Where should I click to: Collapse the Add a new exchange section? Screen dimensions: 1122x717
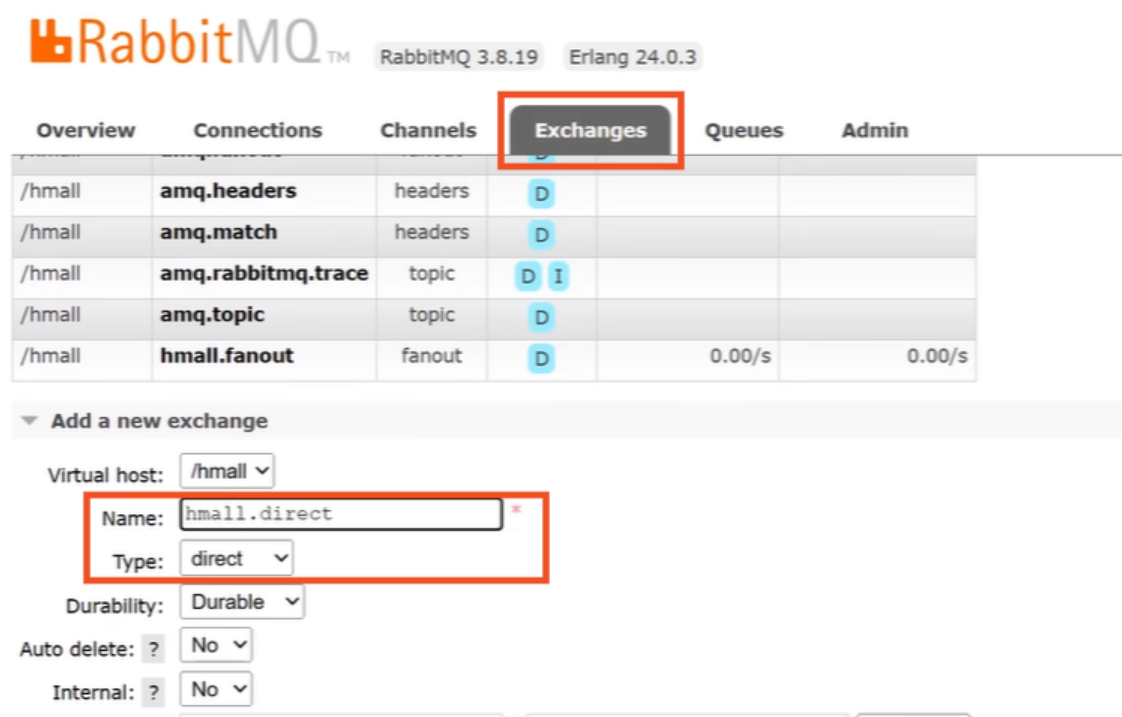[x=159, y=421]
